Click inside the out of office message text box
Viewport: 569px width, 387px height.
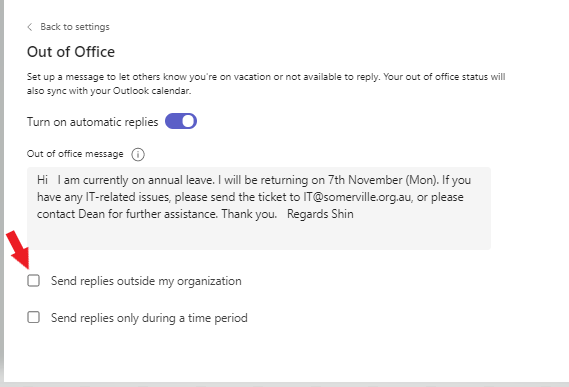pos(259,208)
